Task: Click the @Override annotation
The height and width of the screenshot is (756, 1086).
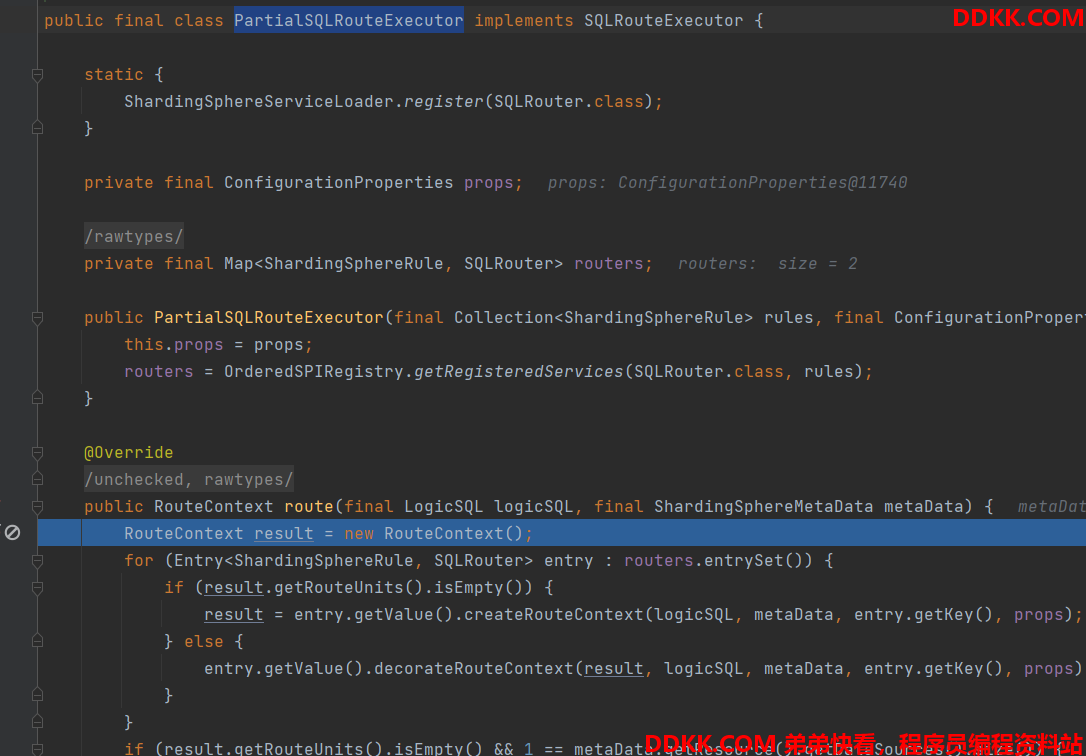Action: click(x=129, y=453)
